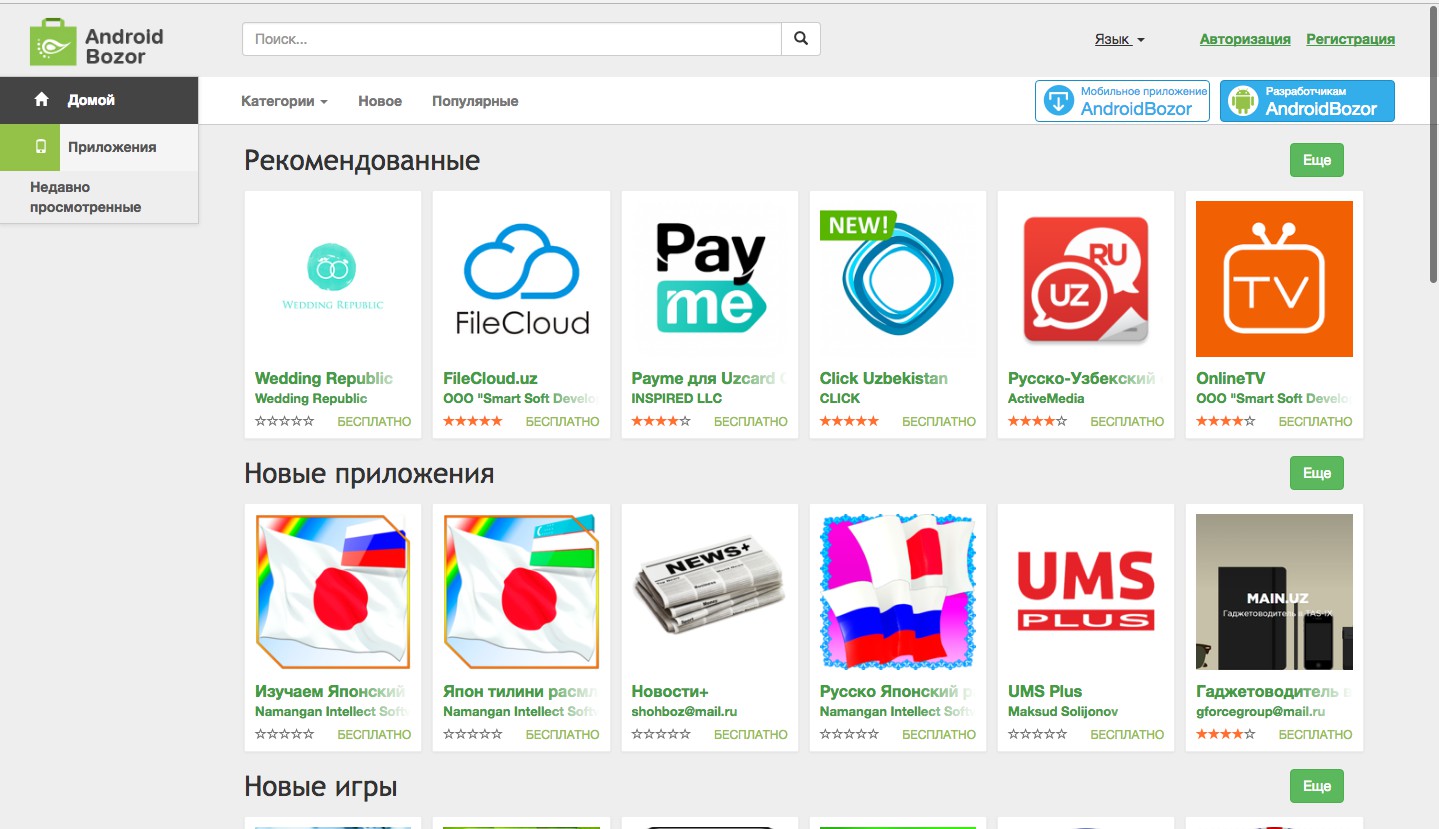Open the Изучаем Японский flag icon
The width and height of the screenshot is (1439, 829).
(333, 592)
